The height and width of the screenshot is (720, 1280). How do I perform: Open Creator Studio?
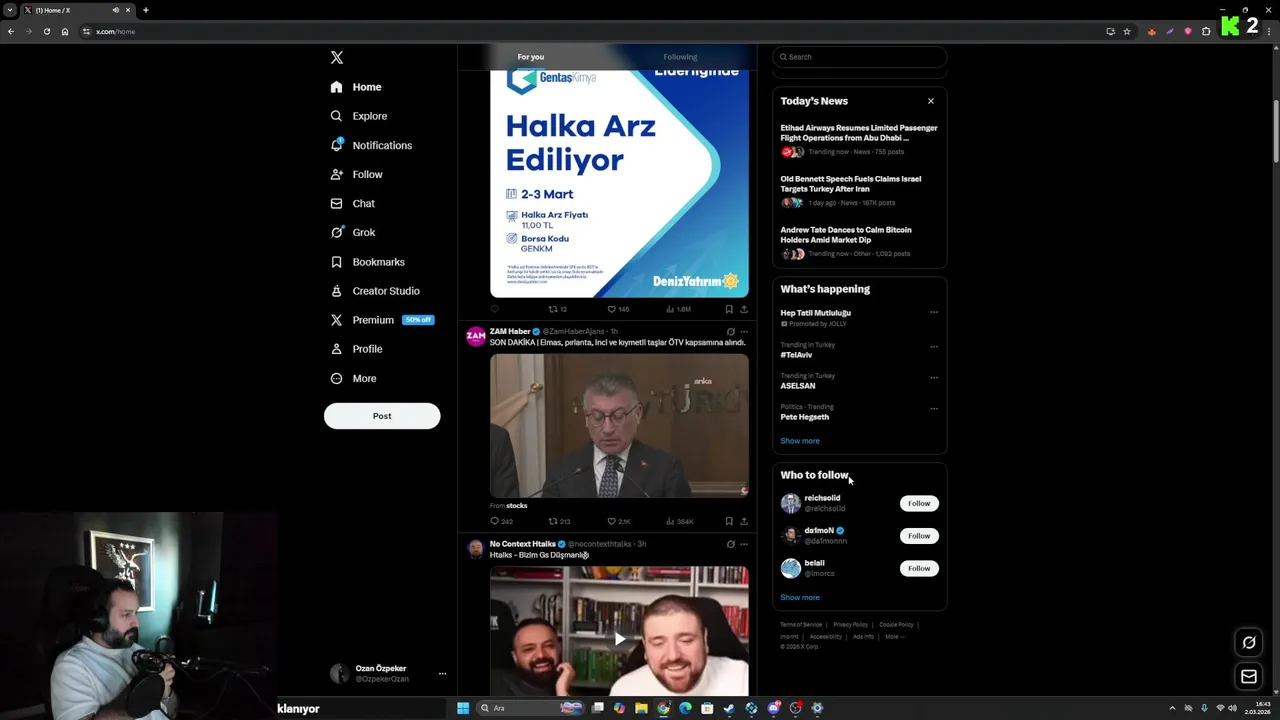(x=375, y=291)
